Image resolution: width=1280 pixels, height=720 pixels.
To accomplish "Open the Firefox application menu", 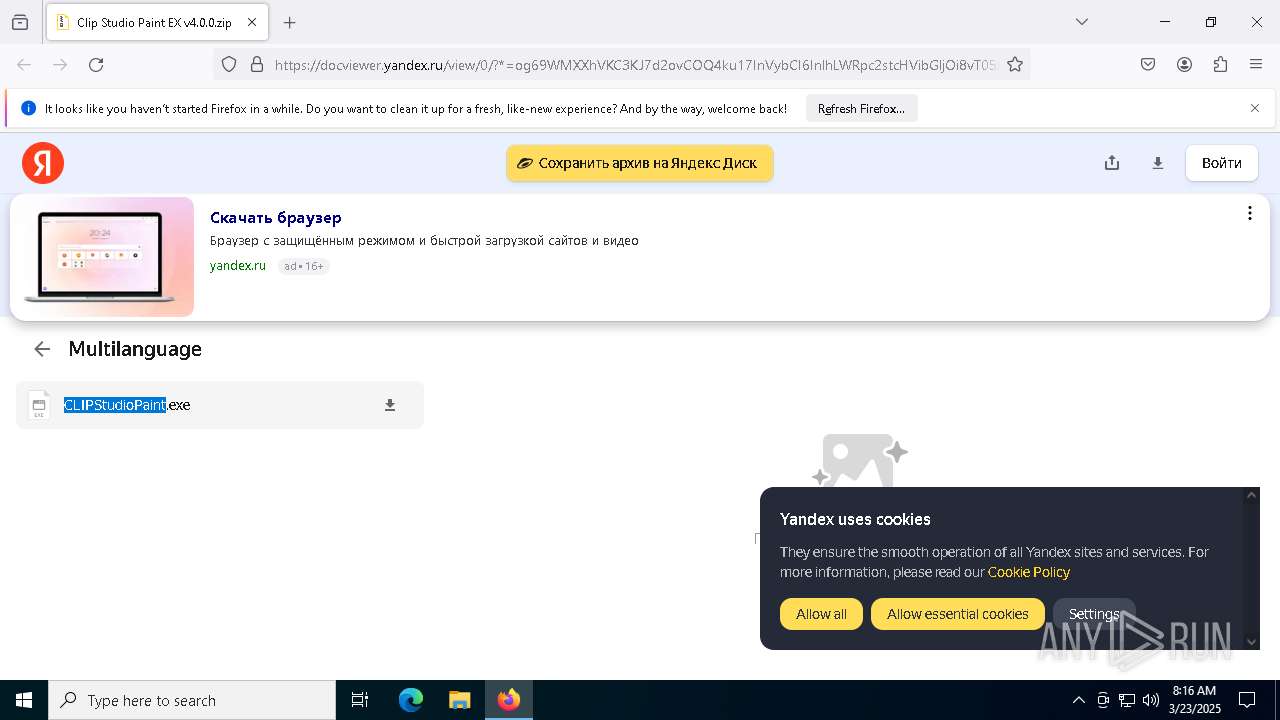I will 1256,64.
